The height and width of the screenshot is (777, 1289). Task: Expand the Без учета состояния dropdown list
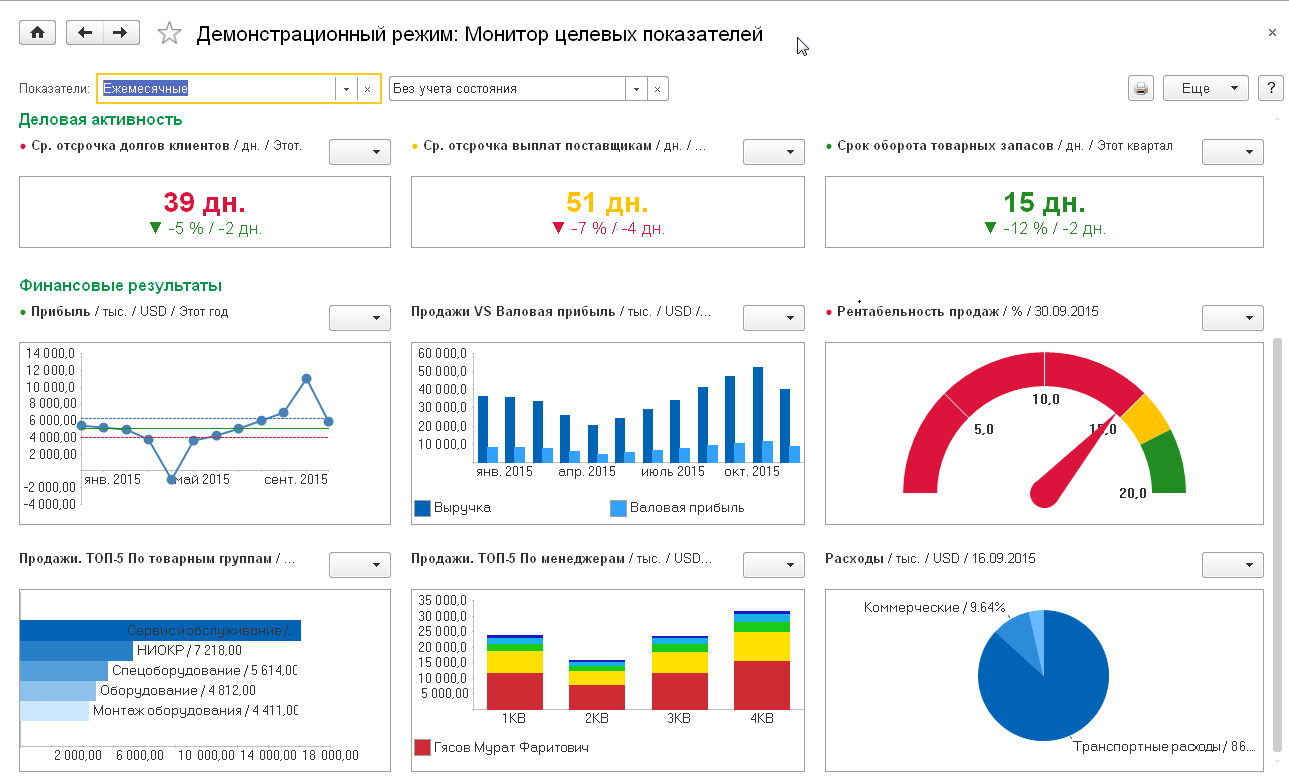point(636,89)
